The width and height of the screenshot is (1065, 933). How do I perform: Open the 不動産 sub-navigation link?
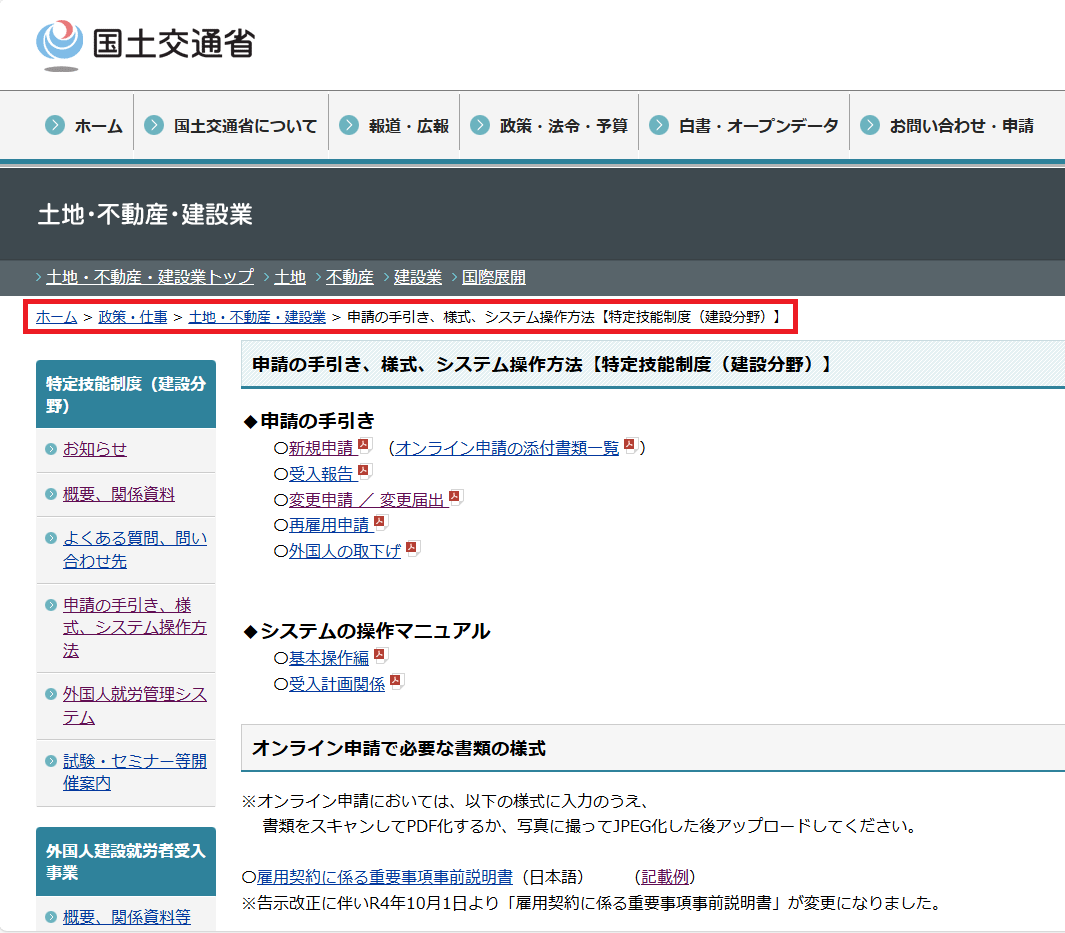349,277
